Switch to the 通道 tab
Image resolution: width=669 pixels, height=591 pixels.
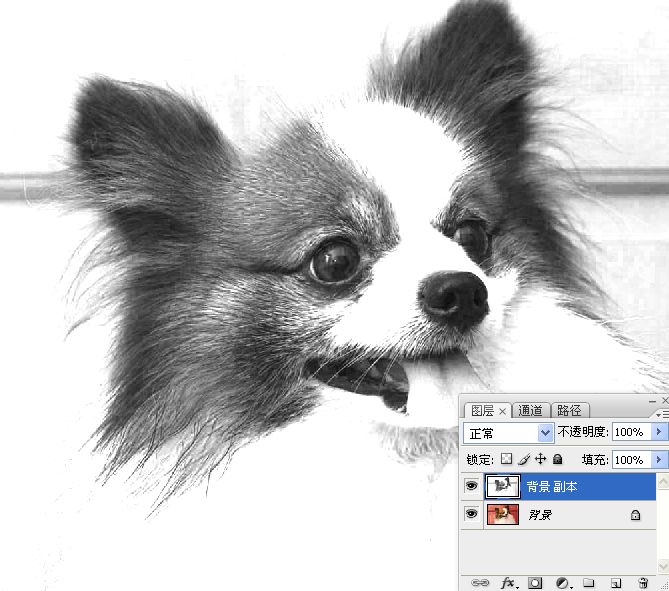[531, 410]
